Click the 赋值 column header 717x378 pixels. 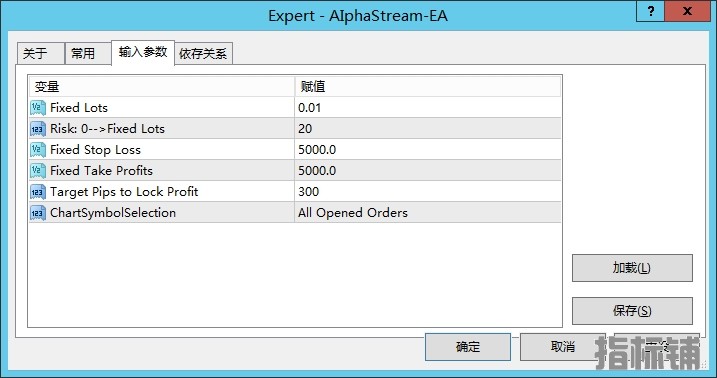(428, 86)
